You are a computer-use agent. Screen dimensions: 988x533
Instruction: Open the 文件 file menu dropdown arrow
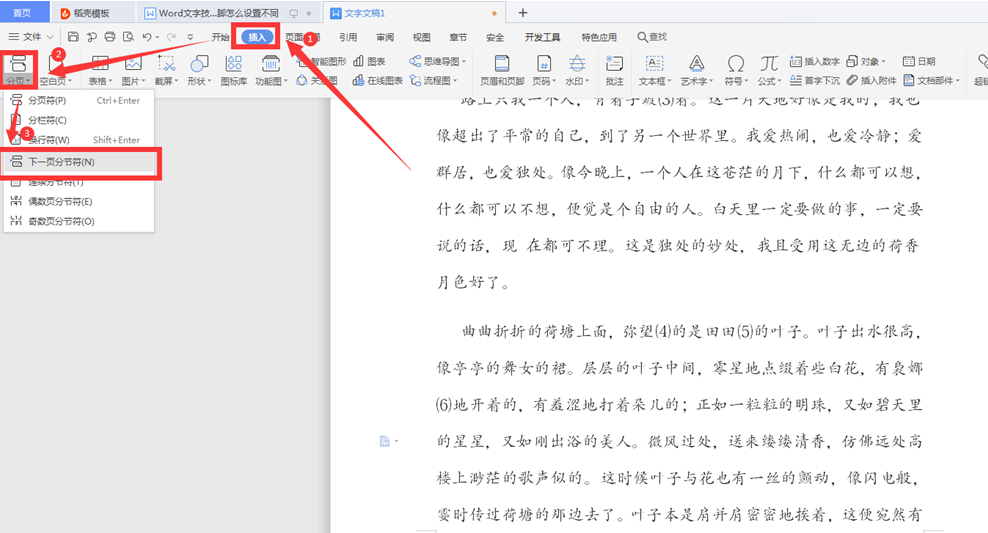coord(50,37)
